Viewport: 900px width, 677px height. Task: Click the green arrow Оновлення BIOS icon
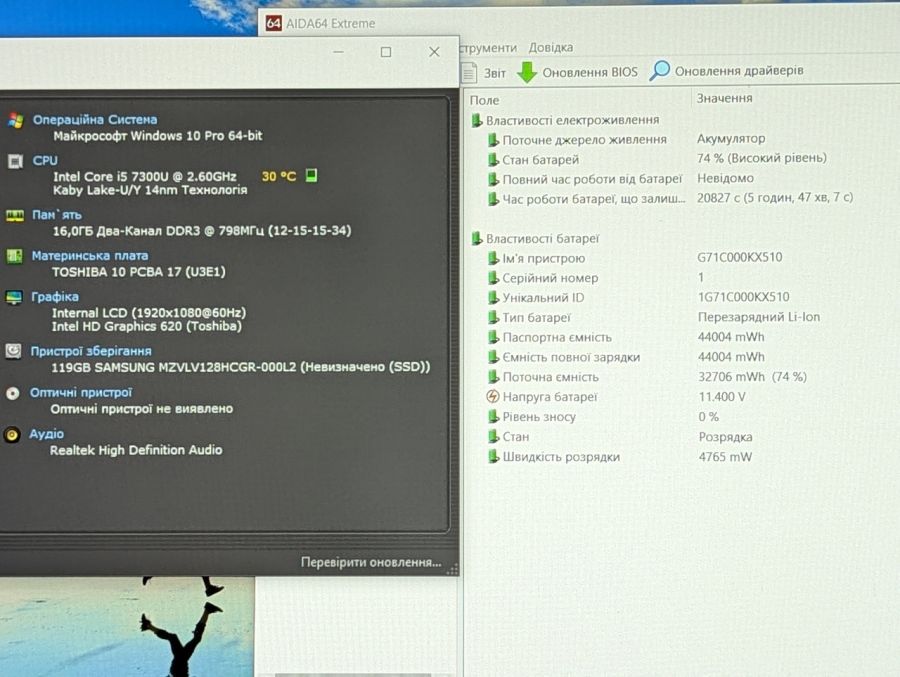526,72
